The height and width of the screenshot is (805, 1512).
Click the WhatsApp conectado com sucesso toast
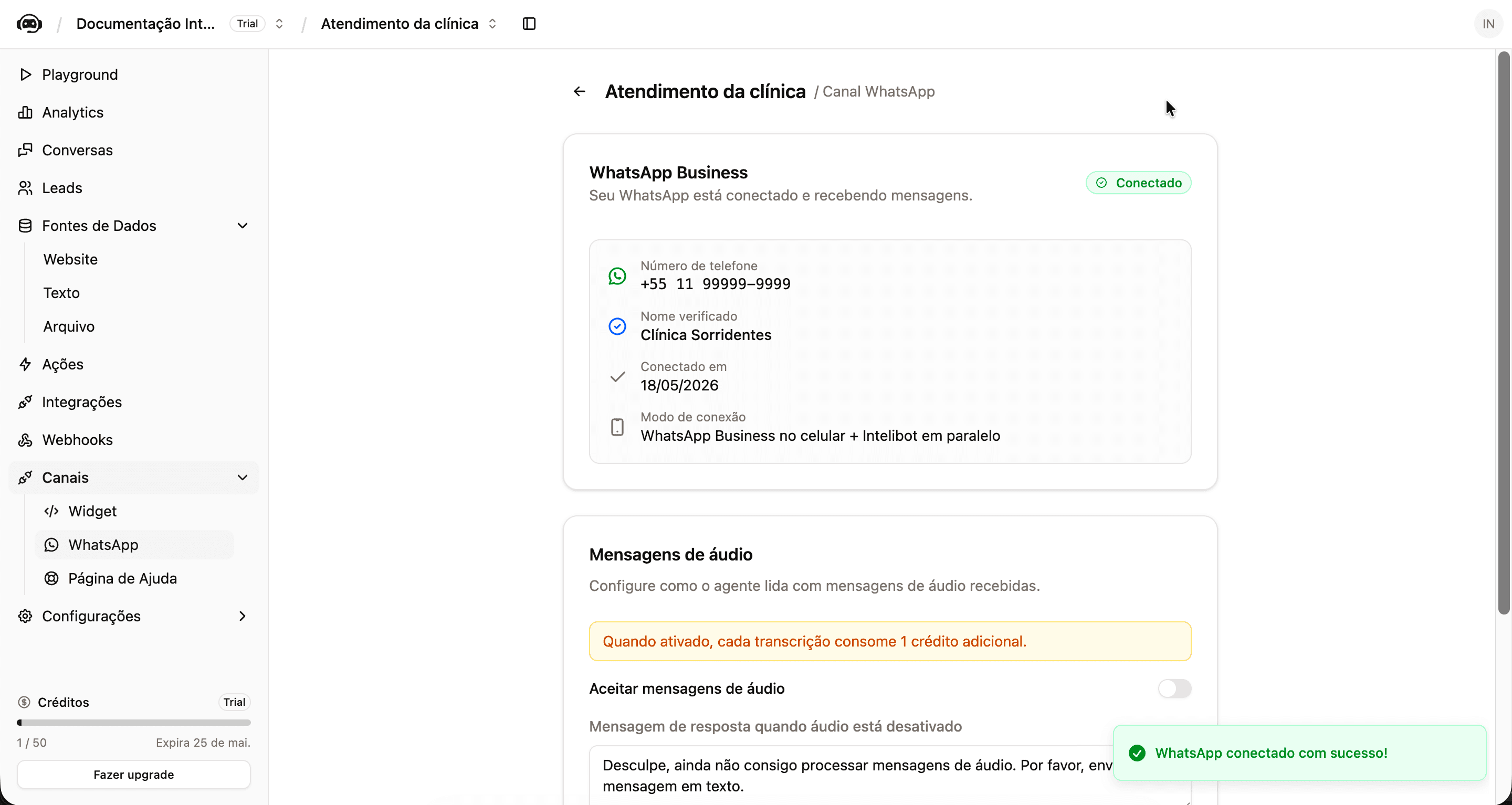1299,753
